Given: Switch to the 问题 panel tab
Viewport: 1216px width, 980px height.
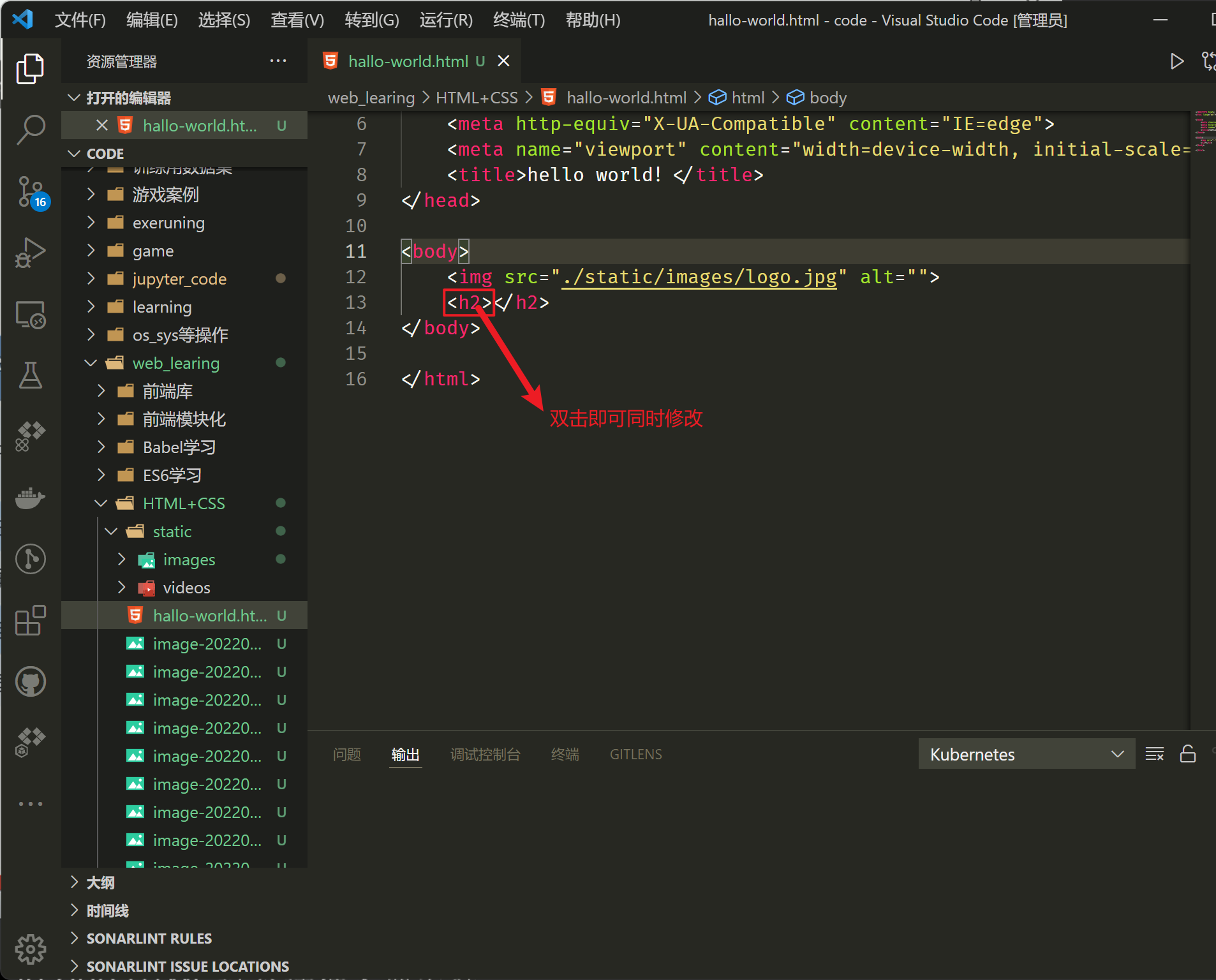Looking at the screenshot, I should pyautogui.click(x=347, y=754).
